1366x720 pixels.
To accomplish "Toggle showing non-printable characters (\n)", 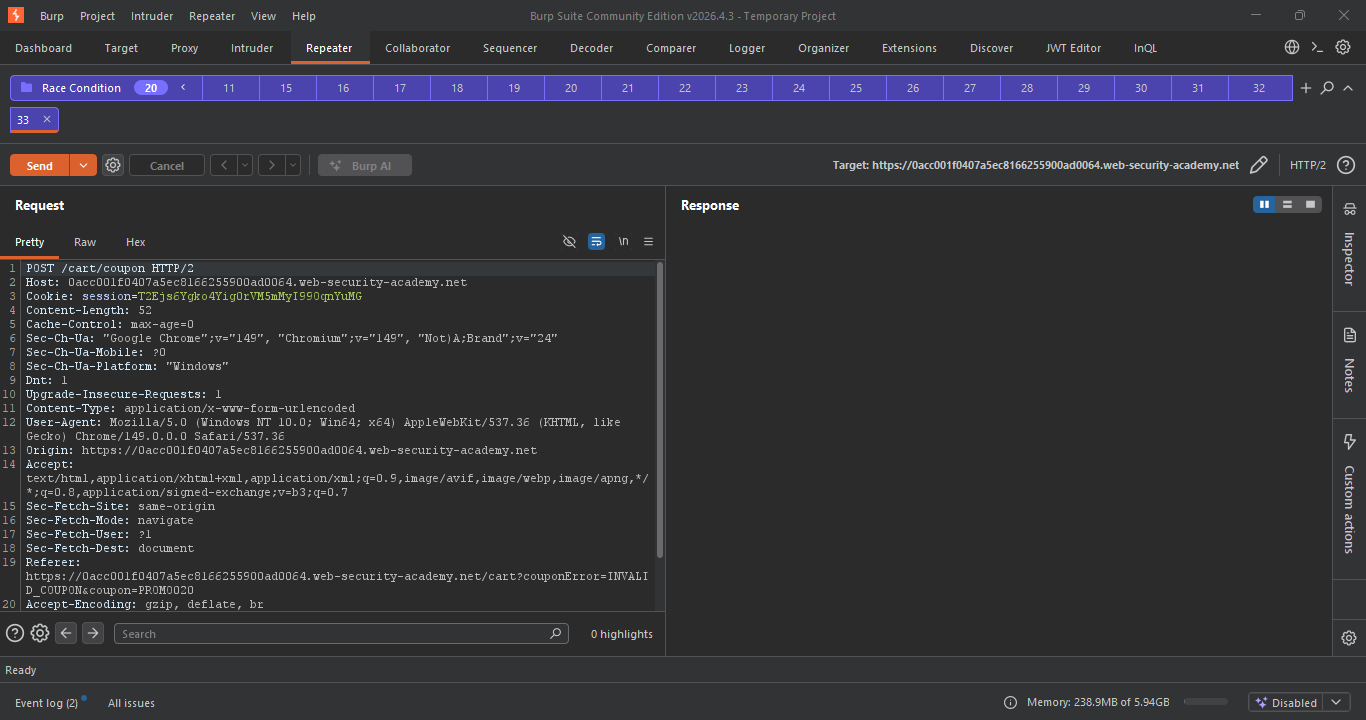I will pos(624,242).
